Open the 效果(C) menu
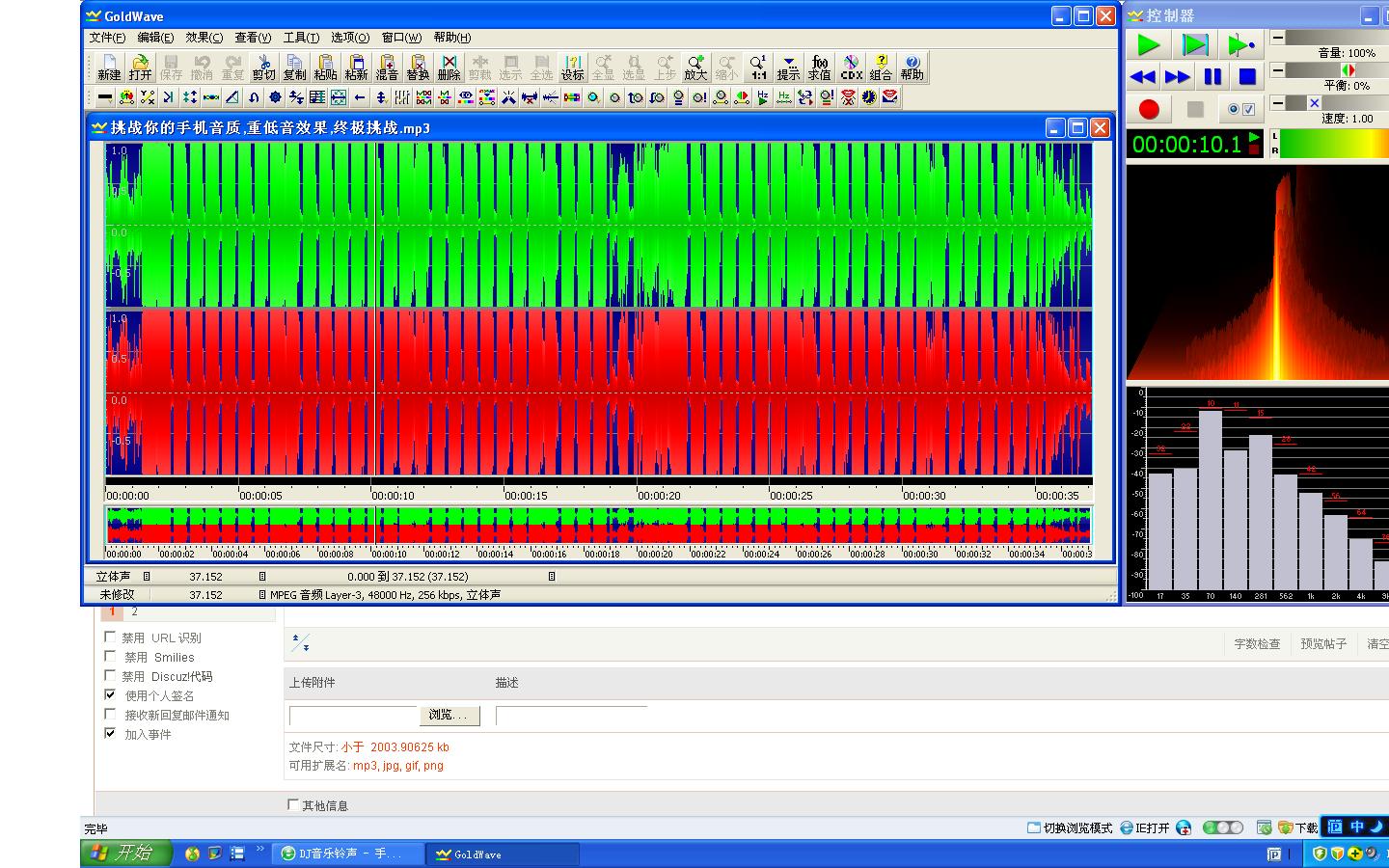This screenshot has width=1389, height=868. click(204, 38)
